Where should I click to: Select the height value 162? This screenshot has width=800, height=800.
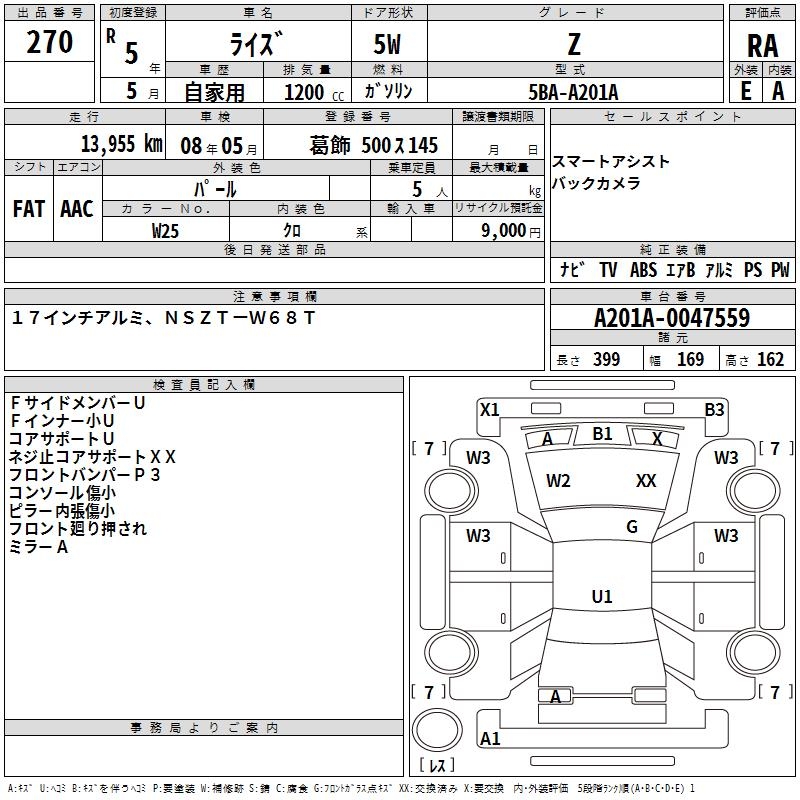770,360
